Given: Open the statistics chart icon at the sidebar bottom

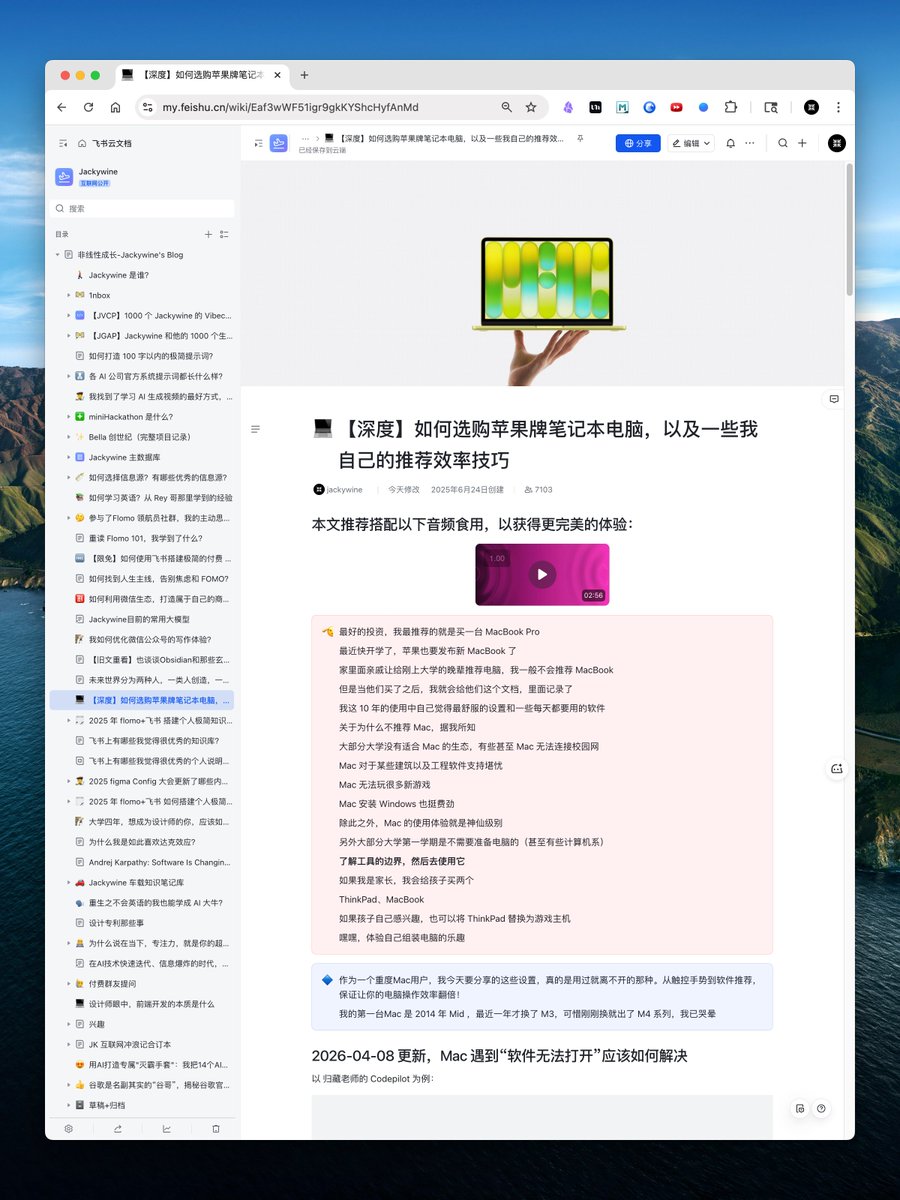Looking at the screenshot, I should tap(166, 1128).
